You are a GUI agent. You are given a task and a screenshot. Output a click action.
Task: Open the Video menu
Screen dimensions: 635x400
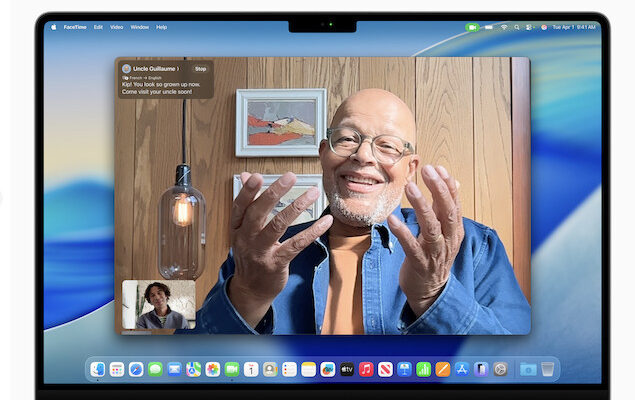pos(117,27)
